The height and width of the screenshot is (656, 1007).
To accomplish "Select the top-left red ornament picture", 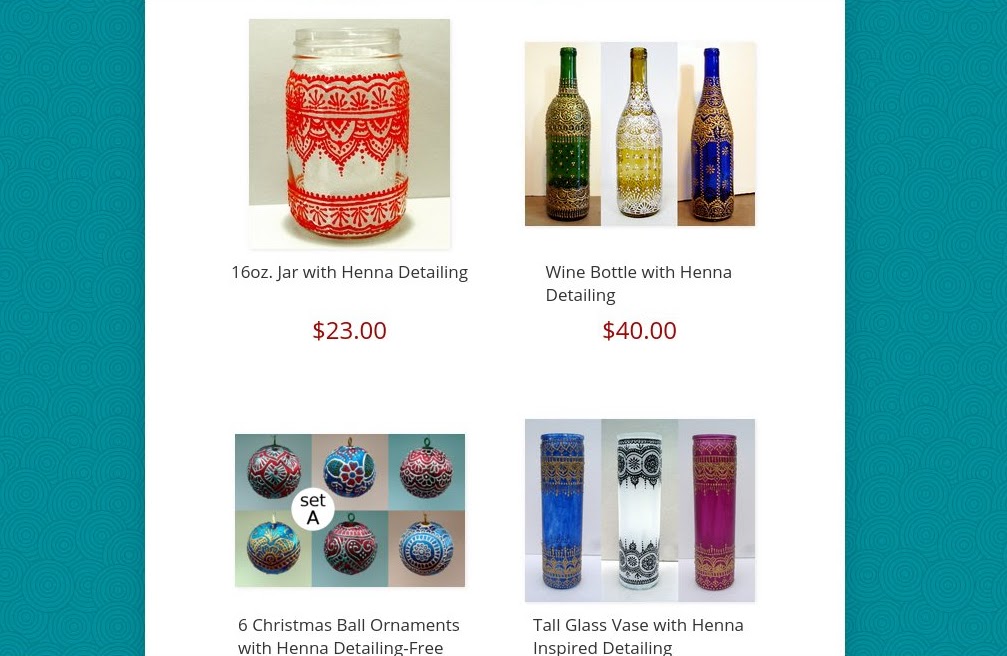I will (274, 472).
